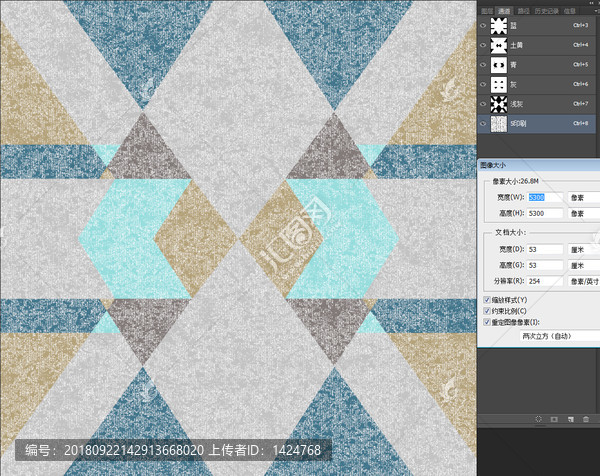Select the 蓝 channel thumbnail

(499, 26)
